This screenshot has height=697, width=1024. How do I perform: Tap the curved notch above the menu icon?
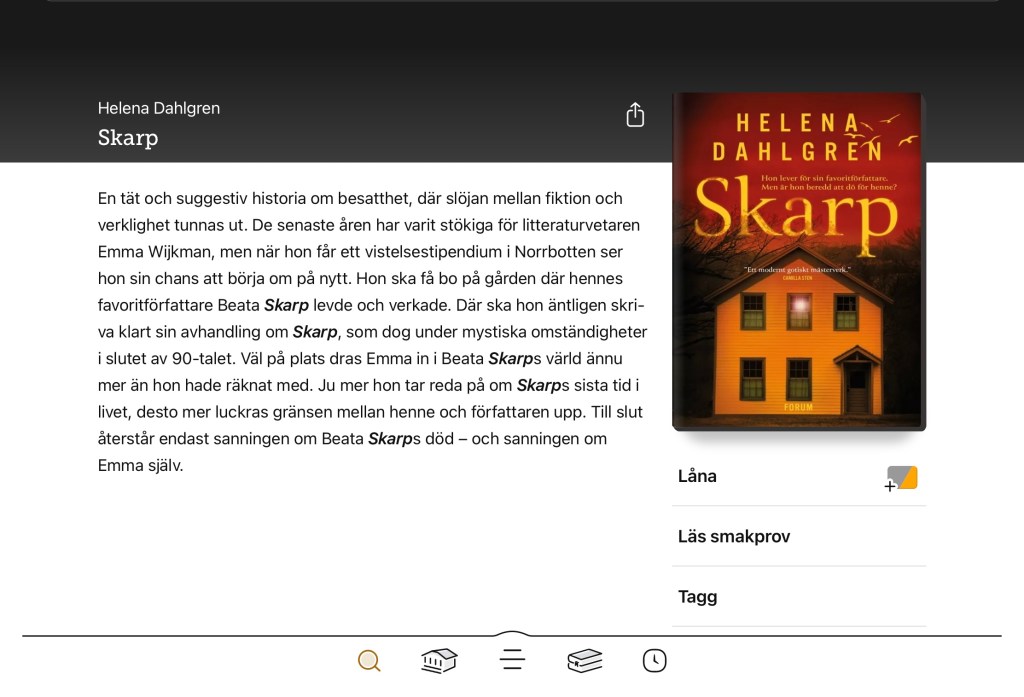(x=512, y=633)
